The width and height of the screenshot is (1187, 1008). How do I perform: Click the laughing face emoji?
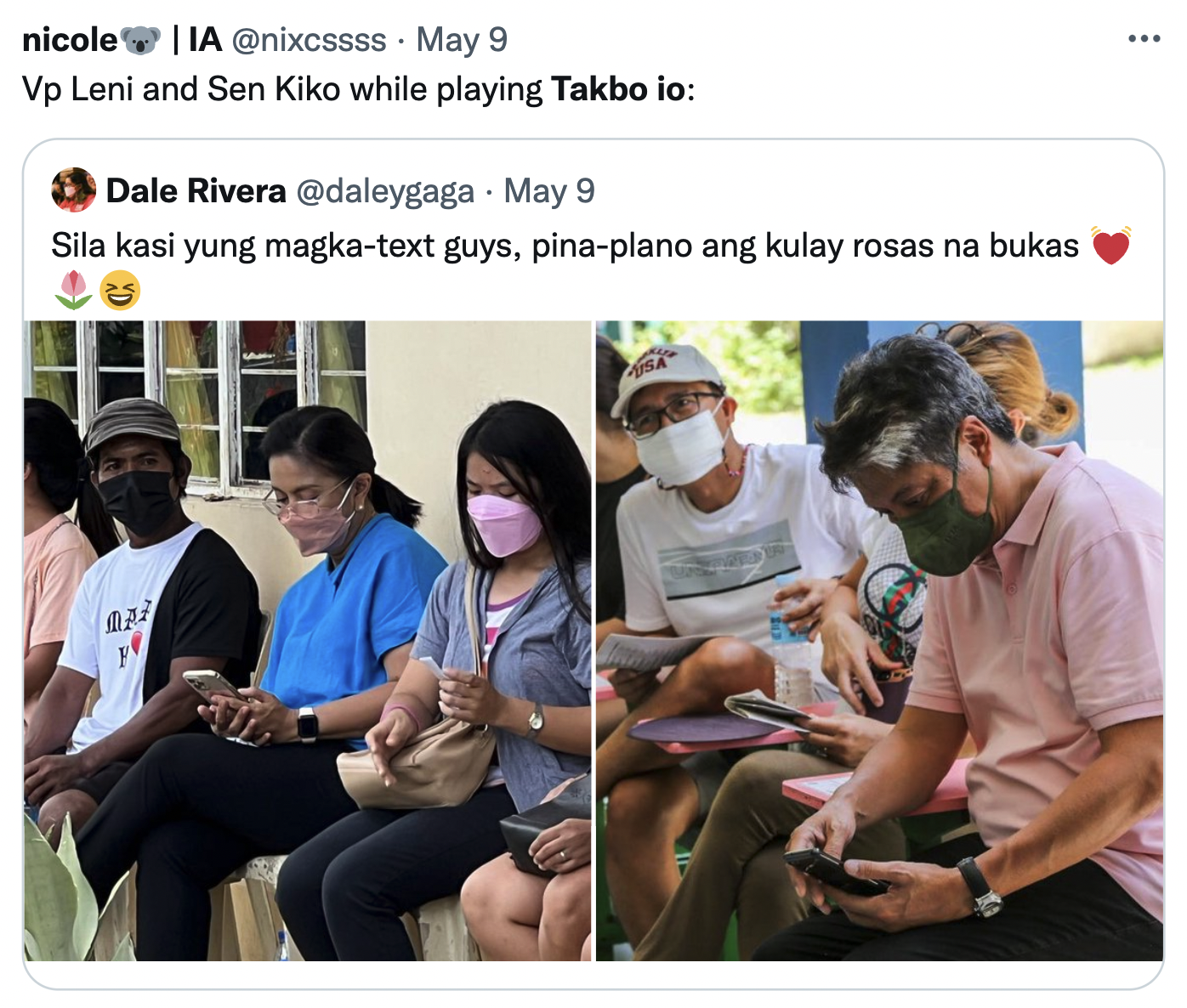coord(120,291)
